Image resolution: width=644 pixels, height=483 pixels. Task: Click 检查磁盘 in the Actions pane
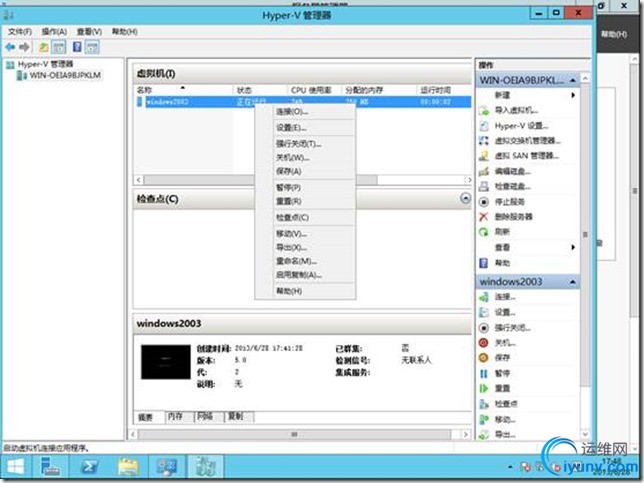coord(513,186)
